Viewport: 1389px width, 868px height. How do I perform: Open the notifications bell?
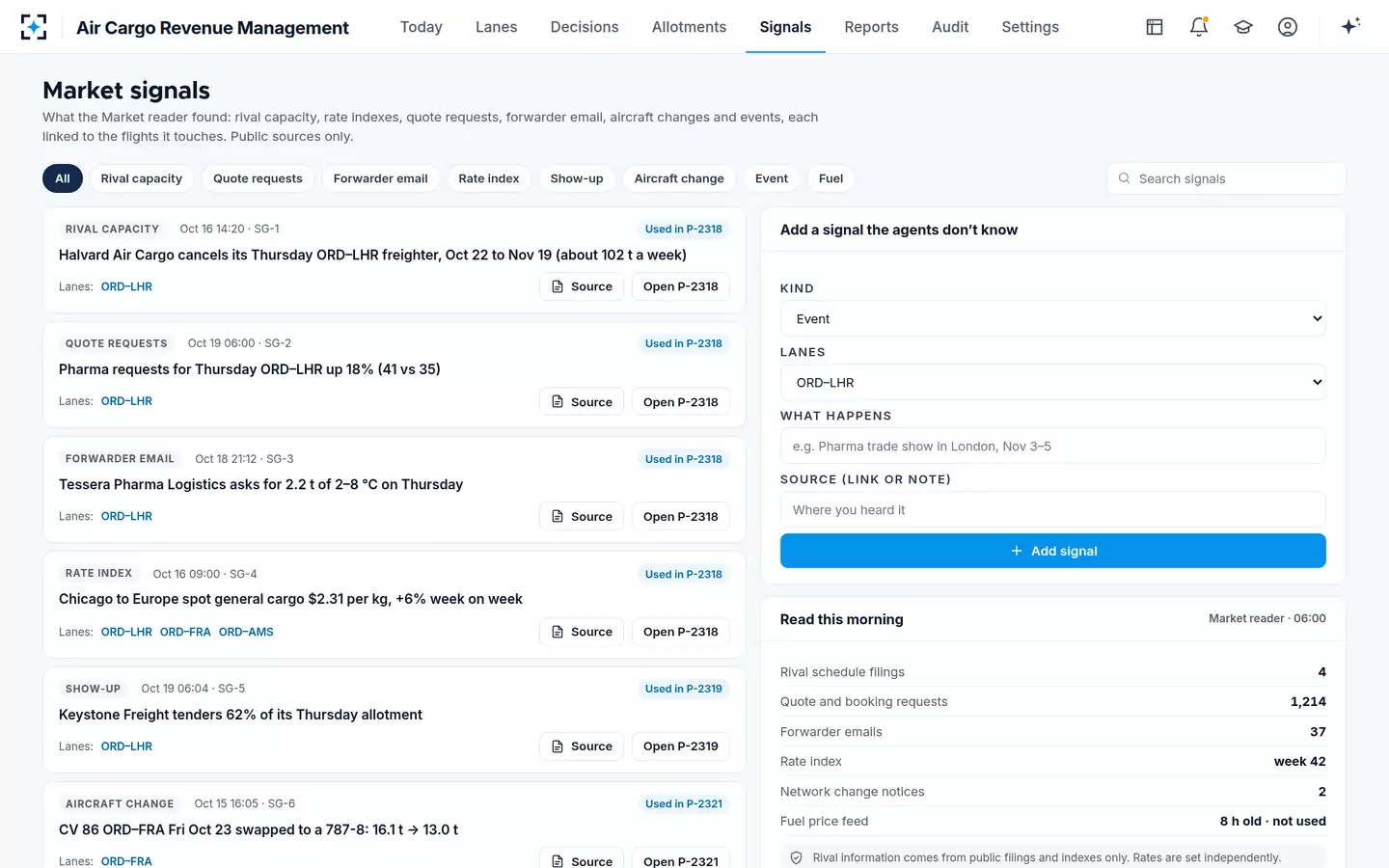(x=1199, y=27)
